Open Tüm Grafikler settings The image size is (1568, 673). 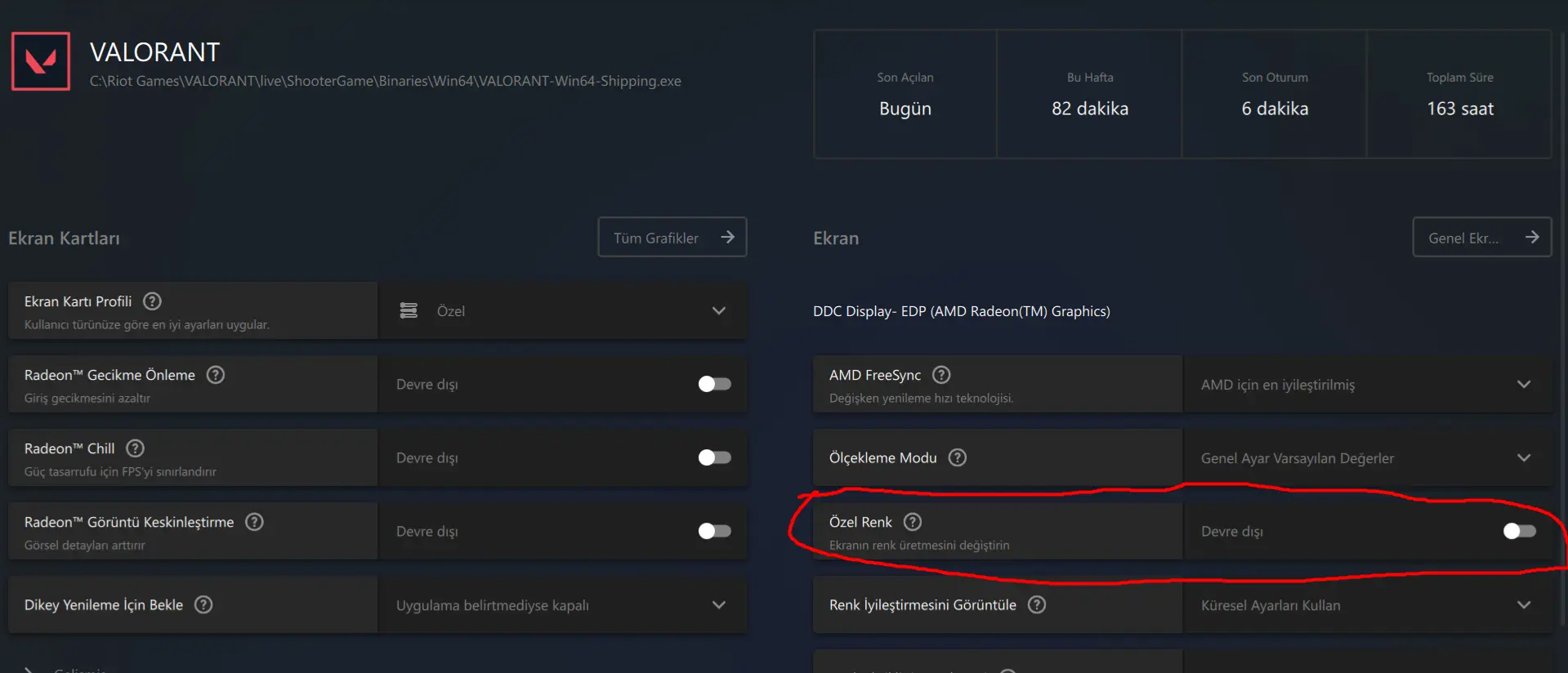coord(672,237)
